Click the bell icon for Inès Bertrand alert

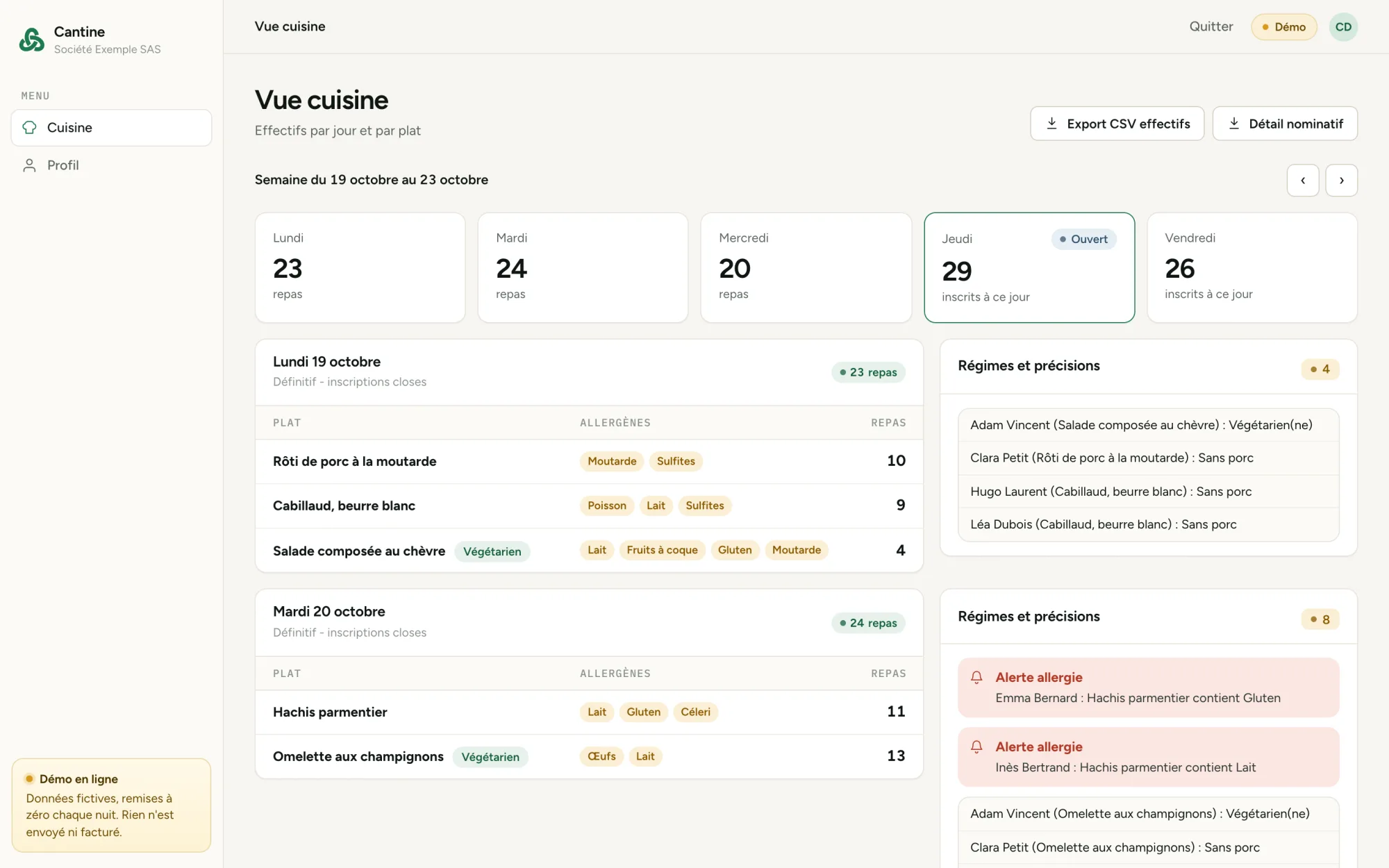pos(976,746)
